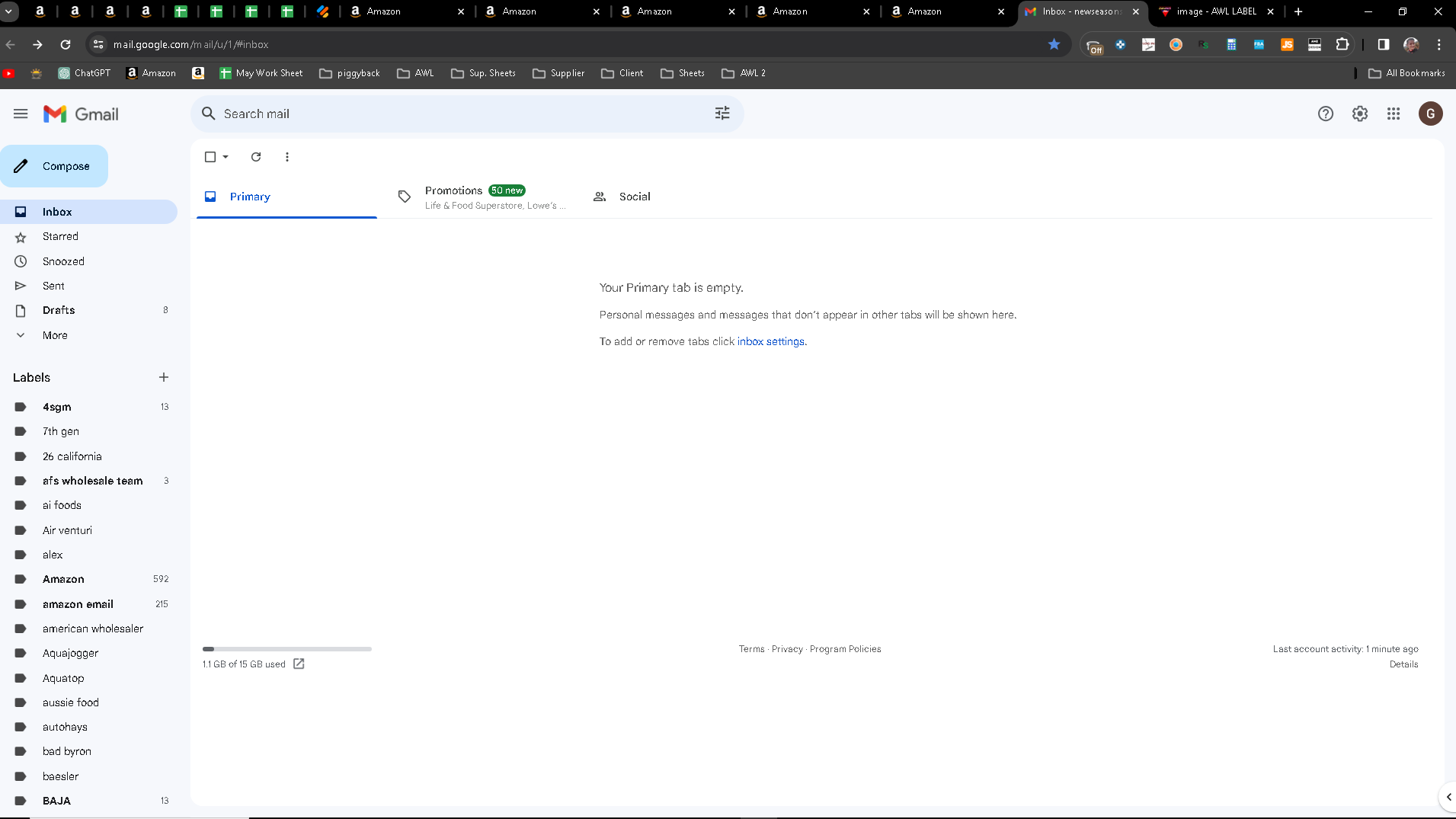1456x819 pixels.
Task: Open the Google apps grid
Action: [x=1394, y=114]
